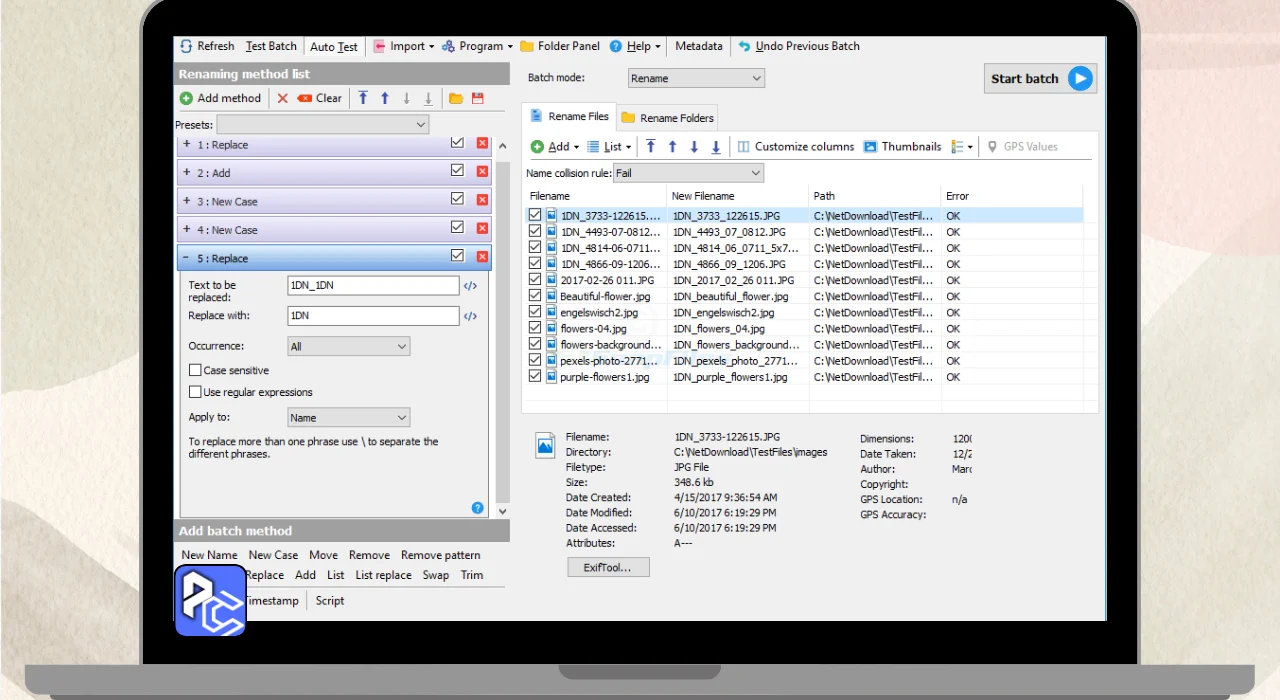This screenshot has width=1280, height=700.
Task: Move file to bottom of file list
Action: point(716,147)
